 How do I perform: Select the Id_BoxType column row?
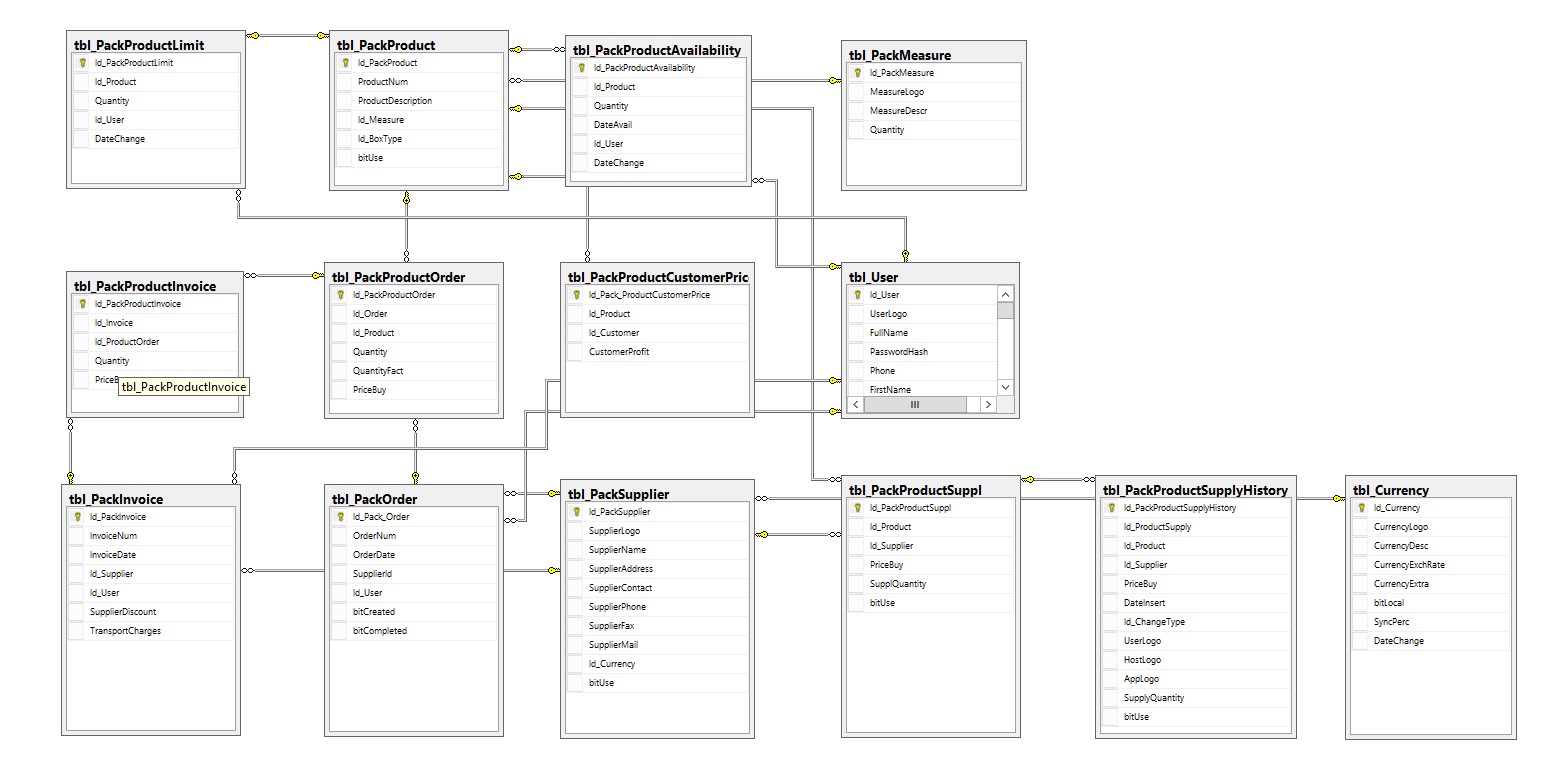pyautogui.click(x=418, y=139)
